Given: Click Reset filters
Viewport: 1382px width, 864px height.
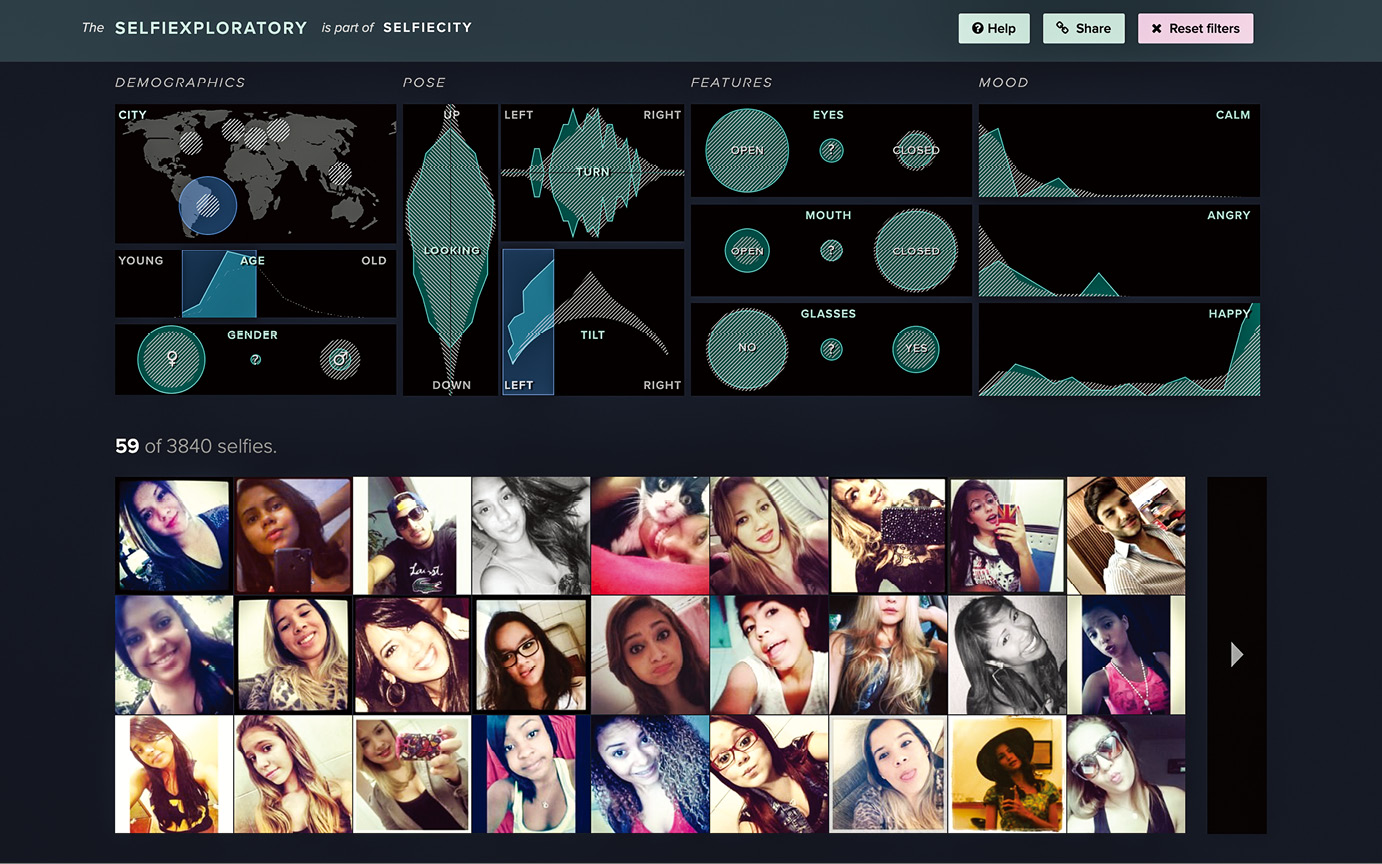Looking at the screenshot, I should coord(1195,28).
